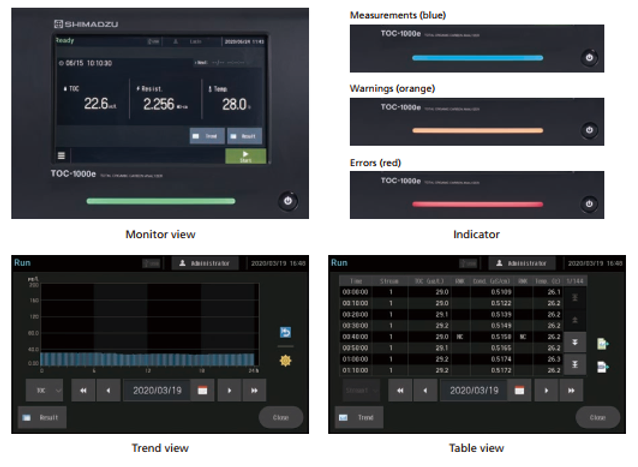Click the double-forward button in Table view
The image size is (638, 467).
[x=571, y=391]
